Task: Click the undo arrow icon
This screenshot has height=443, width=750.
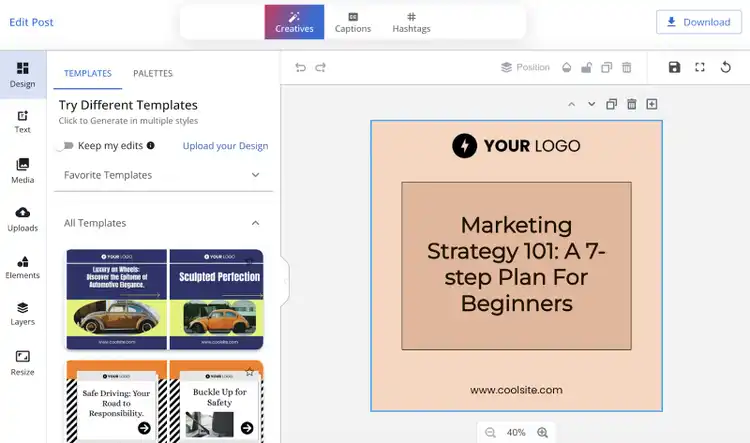Action: (300, 67)
